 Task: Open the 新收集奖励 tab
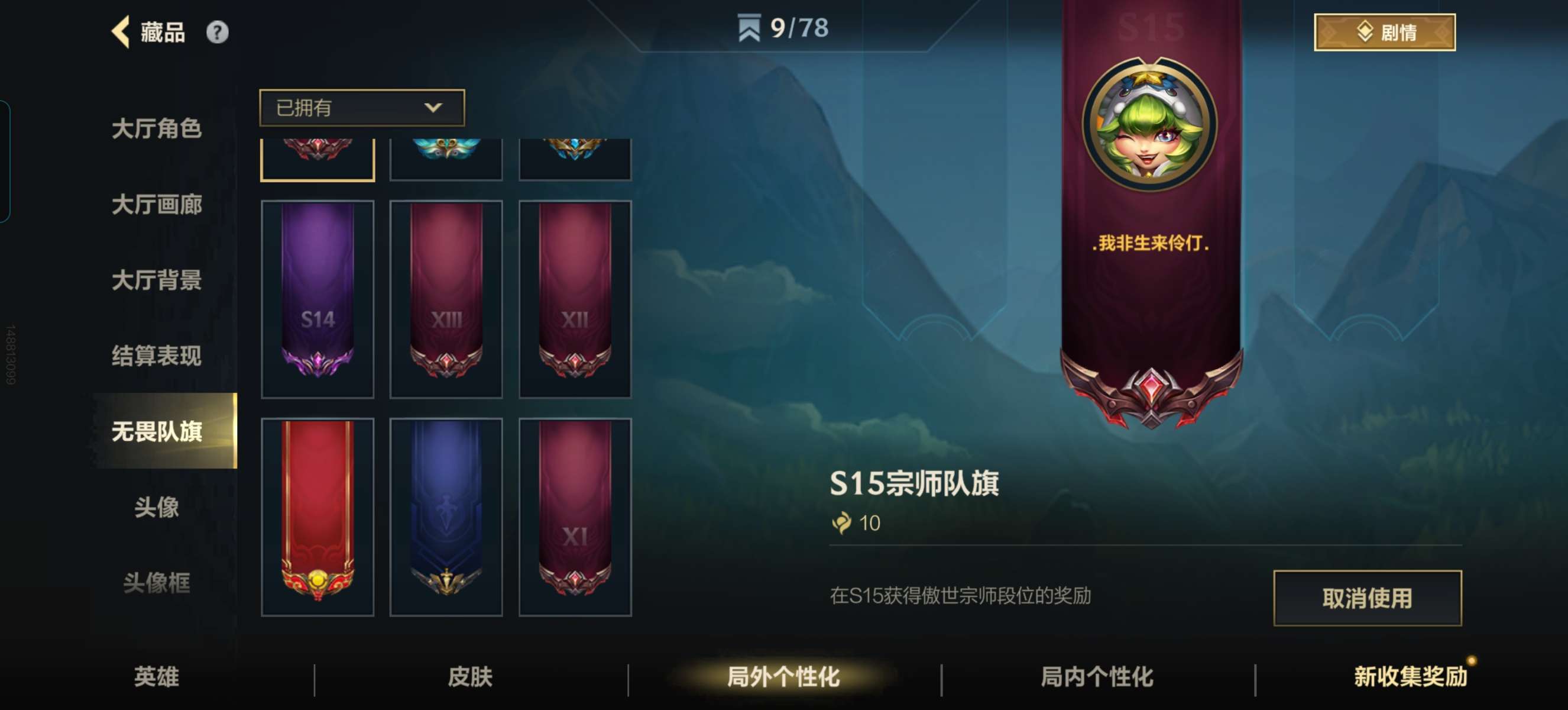click(1410, 676)
